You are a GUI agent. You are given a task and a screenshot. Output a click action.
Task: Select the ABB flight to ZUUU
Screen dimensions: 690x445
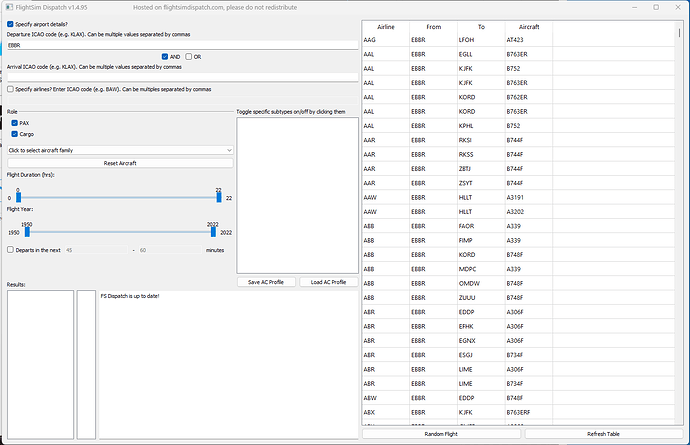518,298
